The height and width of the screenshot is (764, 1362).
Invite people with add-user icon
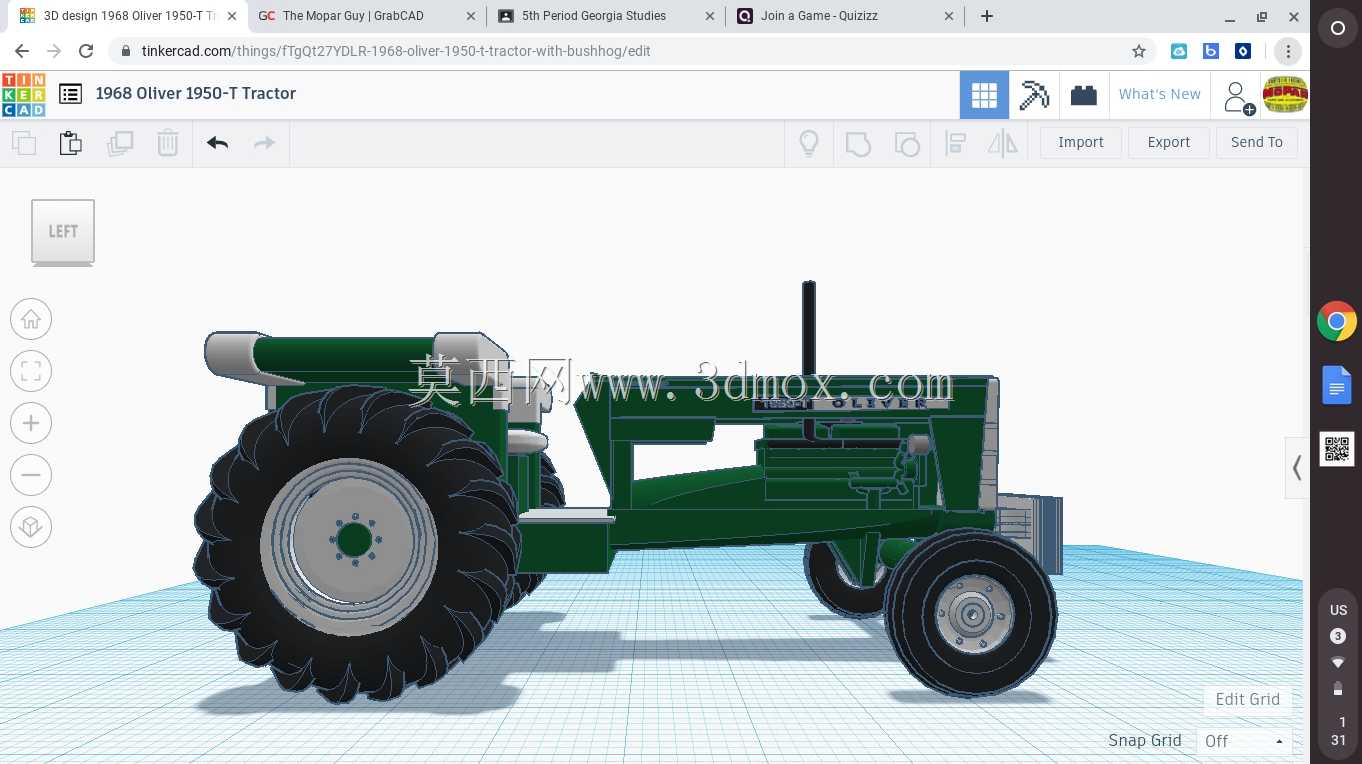[x=1238, y=97]
